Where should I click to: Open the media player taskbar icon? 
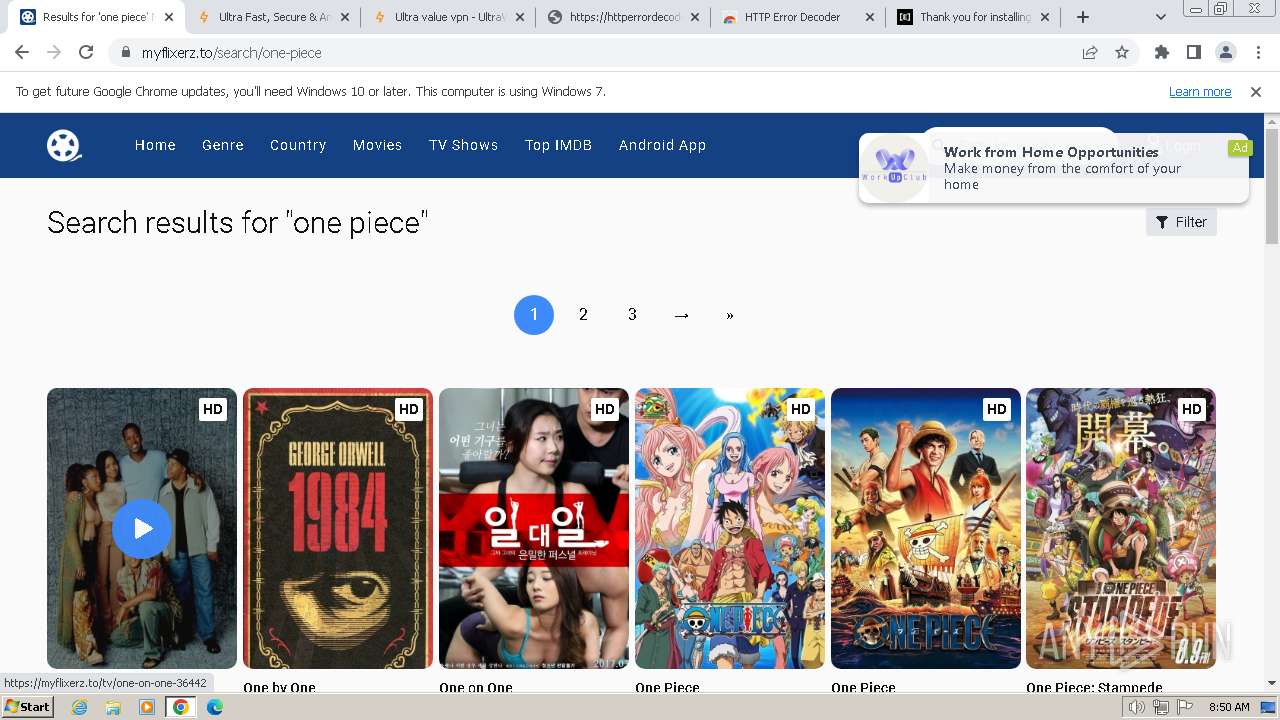[x=147, y=707]
